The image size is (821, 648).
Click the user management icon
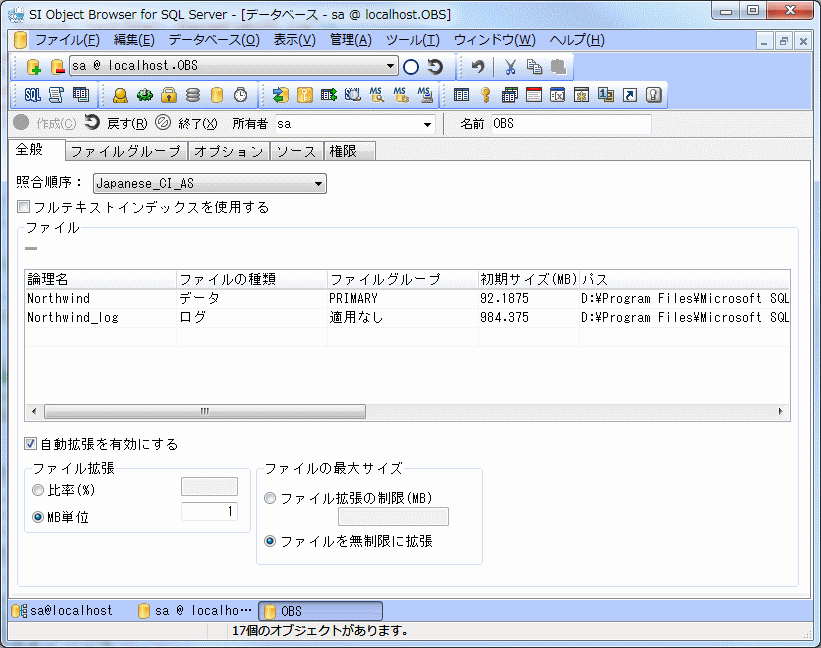(x=120, y=95)
